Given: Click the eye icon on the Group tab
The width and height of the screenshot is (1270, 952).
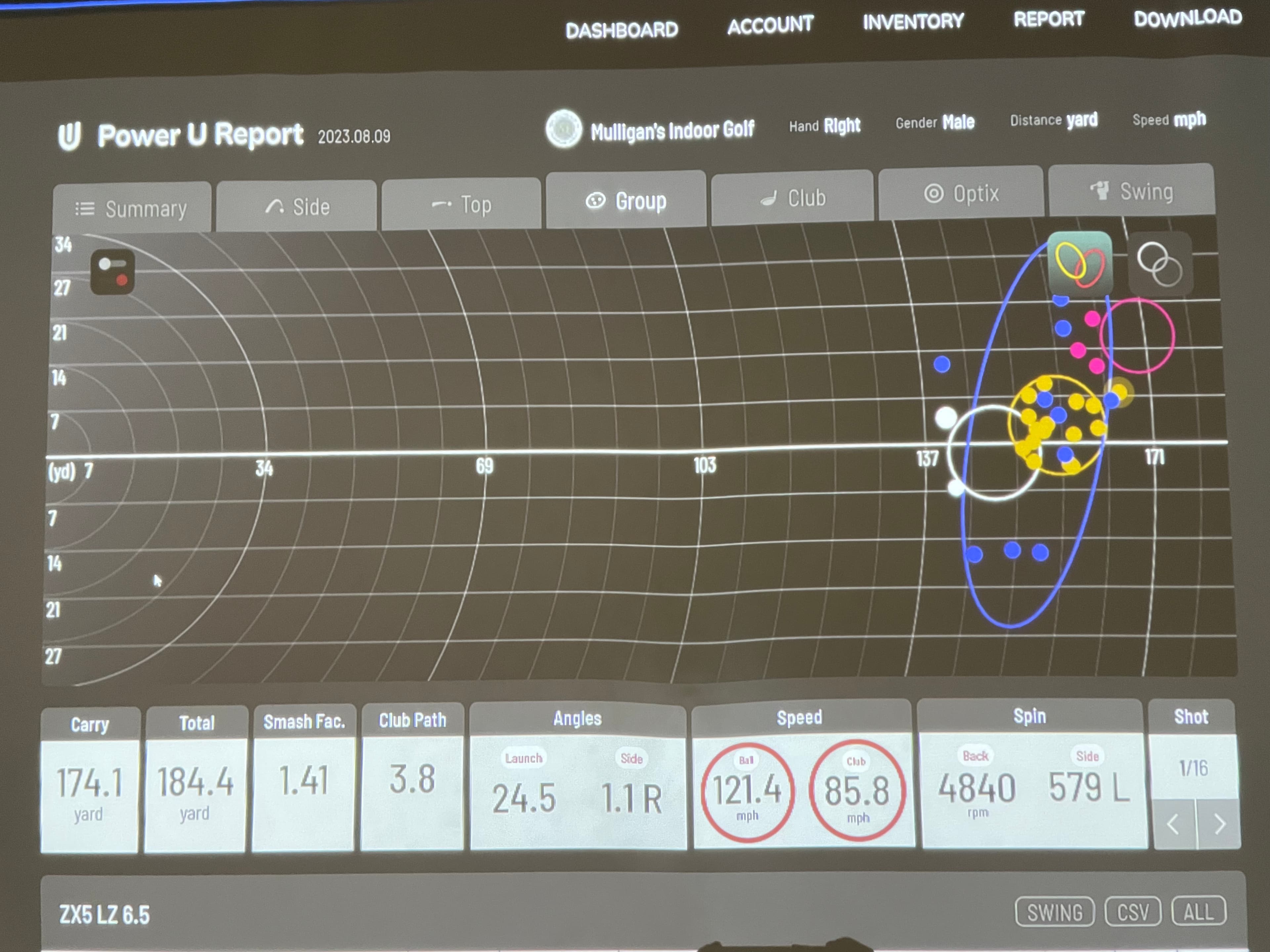Looking at the screenshot, I should [x=597, y=201].
